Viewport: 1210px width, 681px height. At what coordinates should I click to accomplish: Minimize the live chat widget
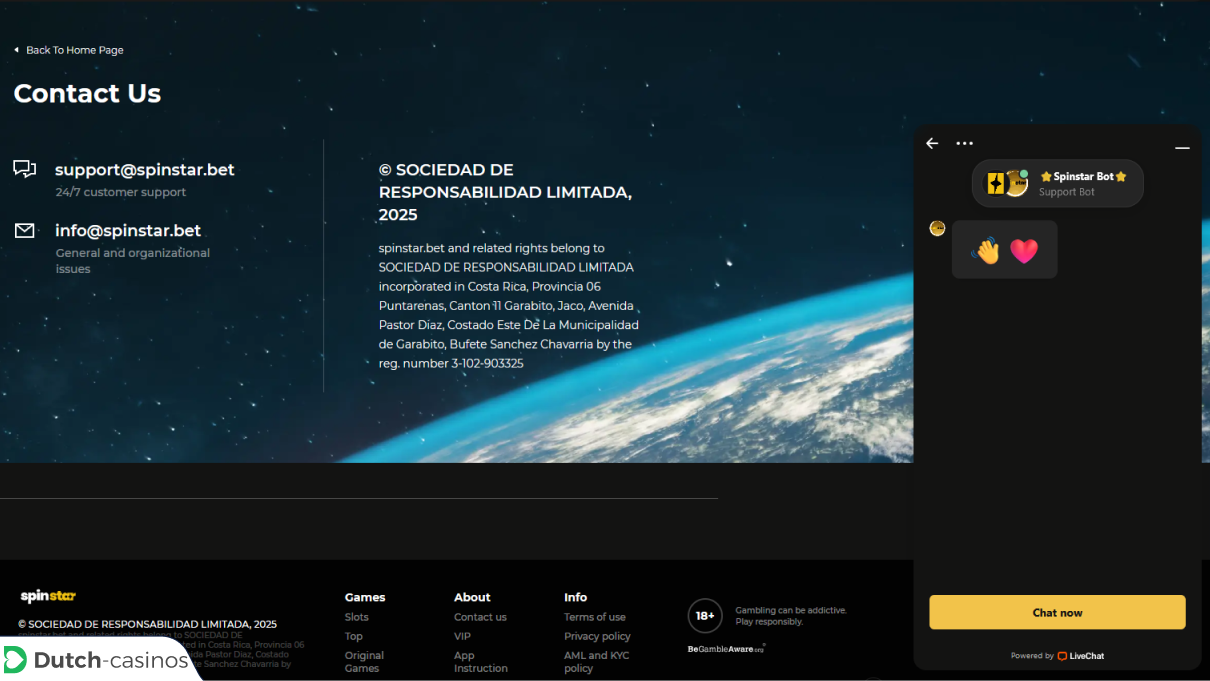(1182, 148)
